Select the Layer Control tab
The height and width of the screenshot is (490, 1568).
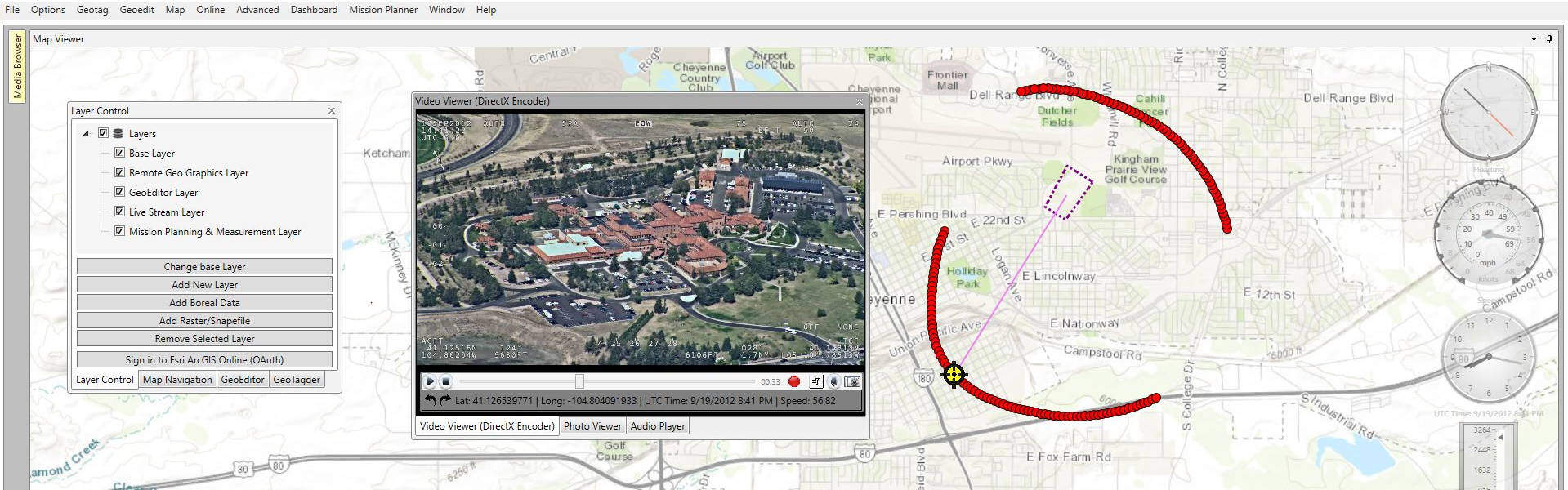pyautogui.click(x=105, y=380)
